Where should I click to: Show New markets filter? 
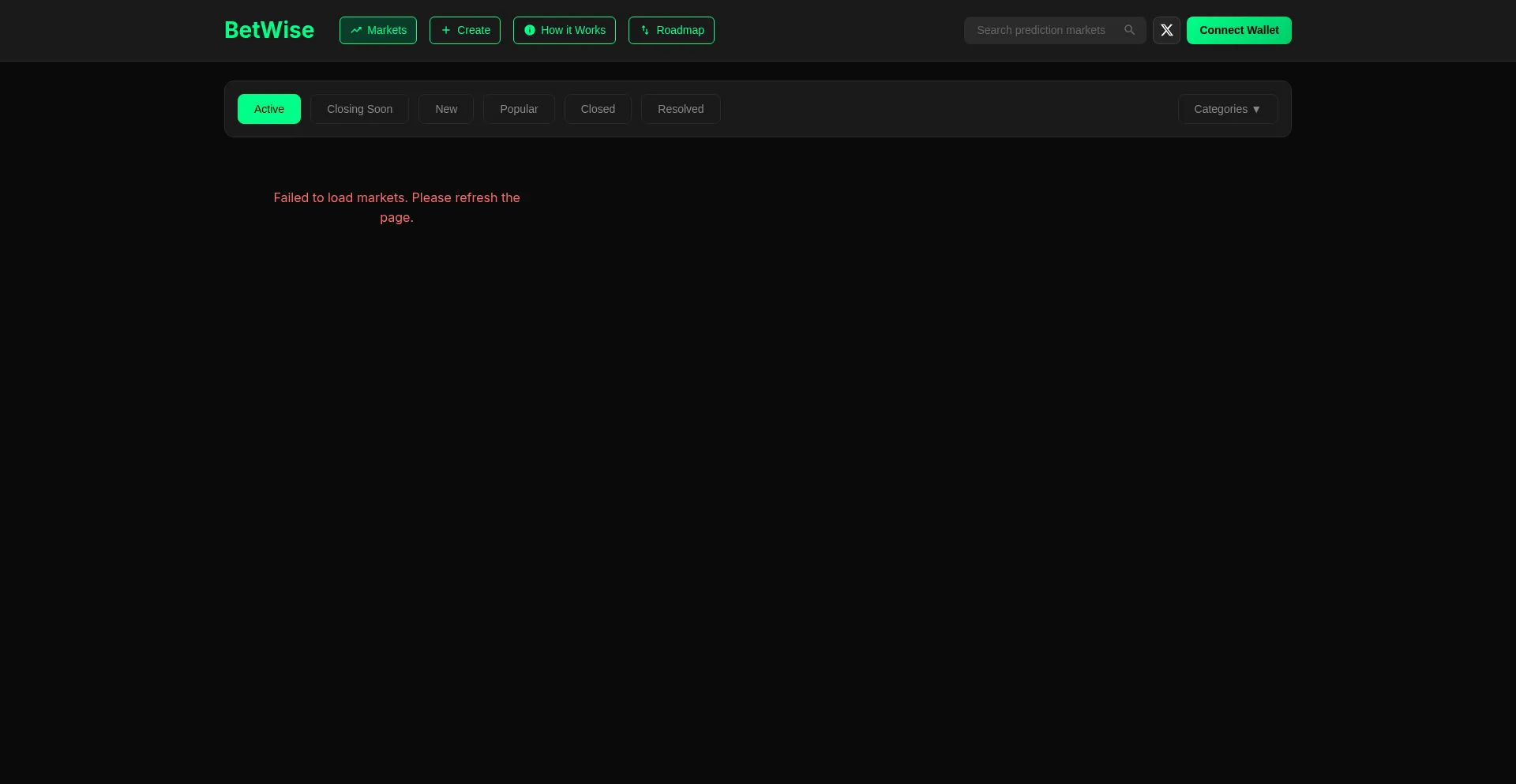click(x=446, y=109)
